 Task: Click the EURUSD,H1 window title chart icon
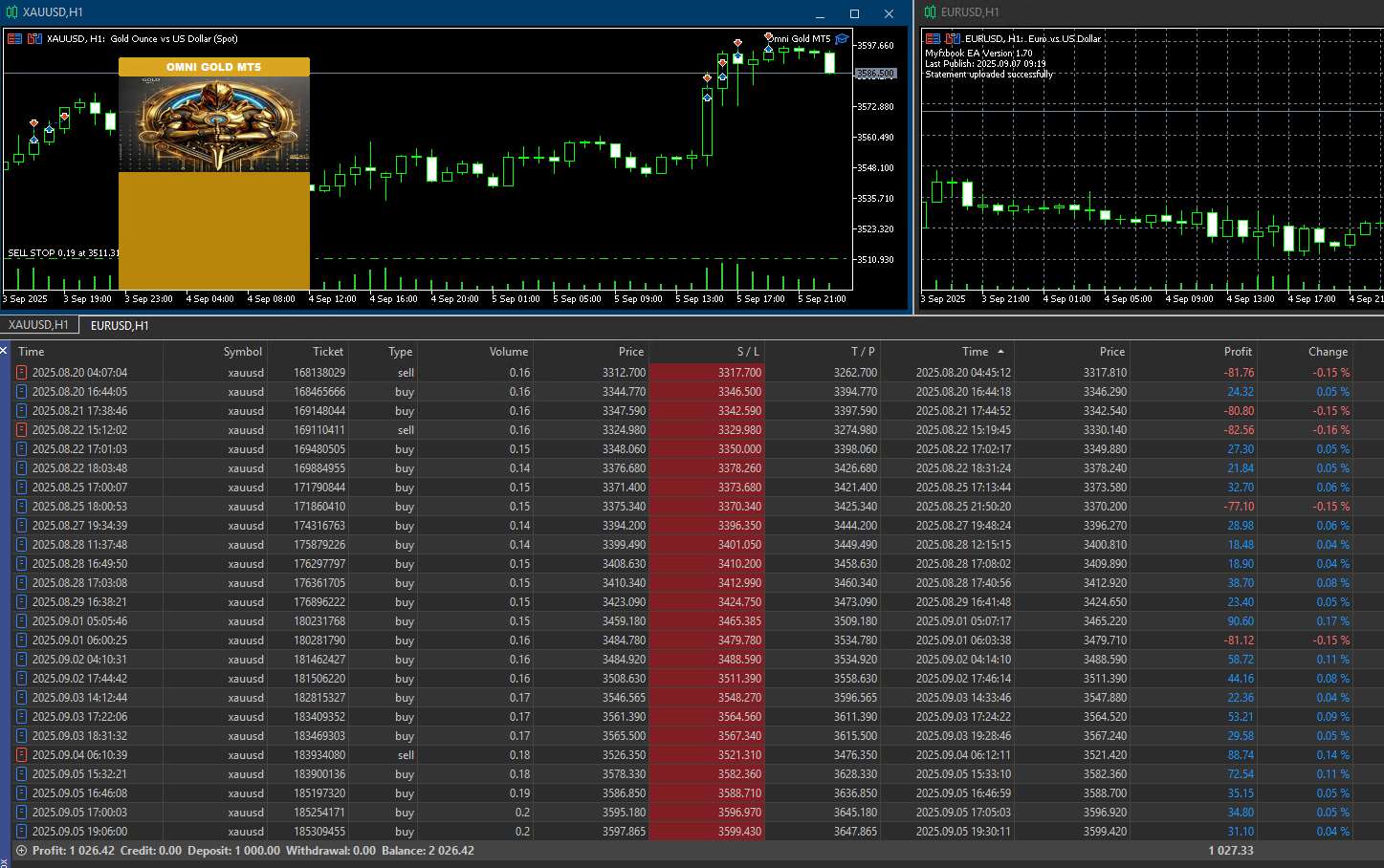pos(931,12)
